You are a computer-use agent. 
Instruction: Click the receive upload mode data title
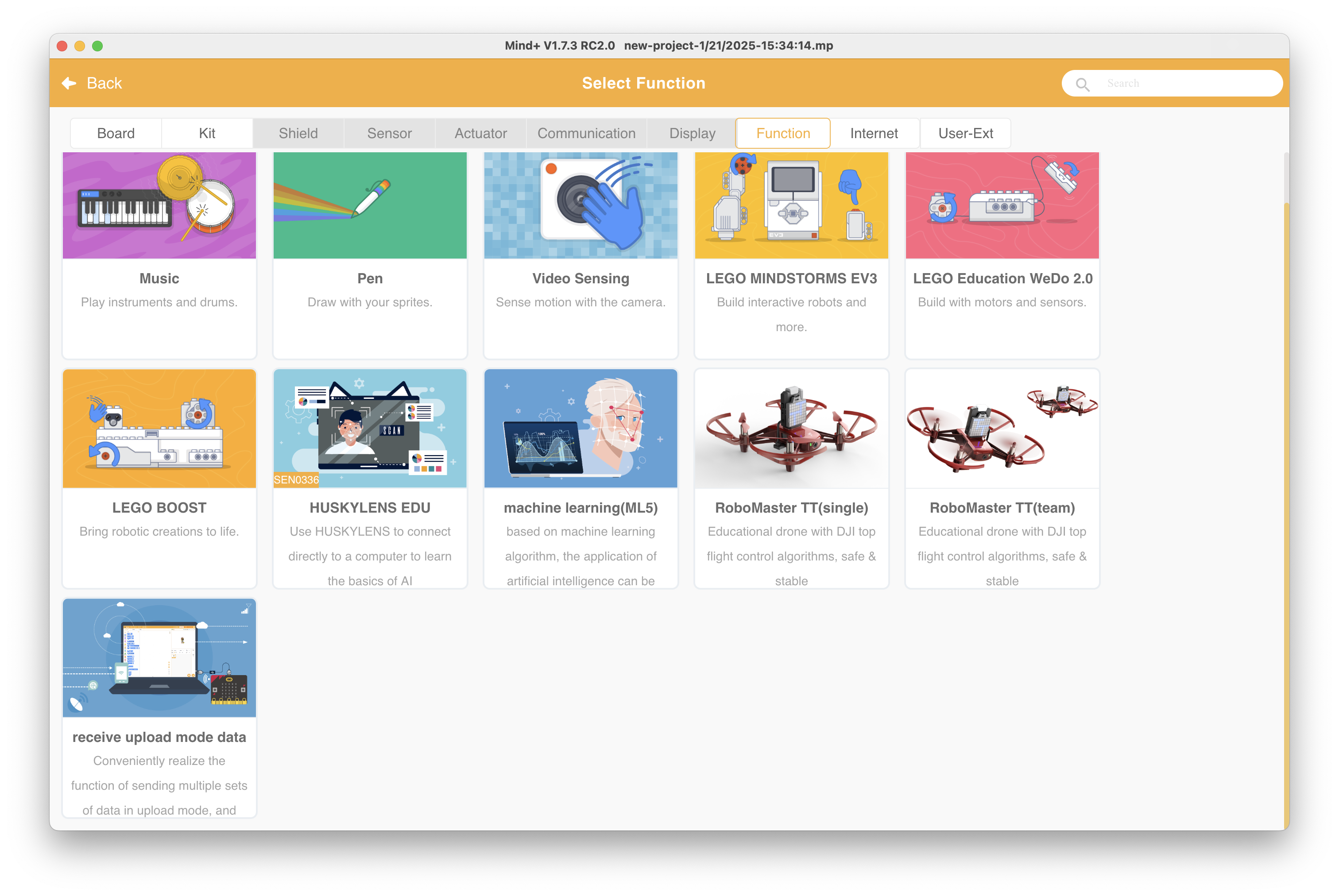pyautogui.click(x=159, y=737)
